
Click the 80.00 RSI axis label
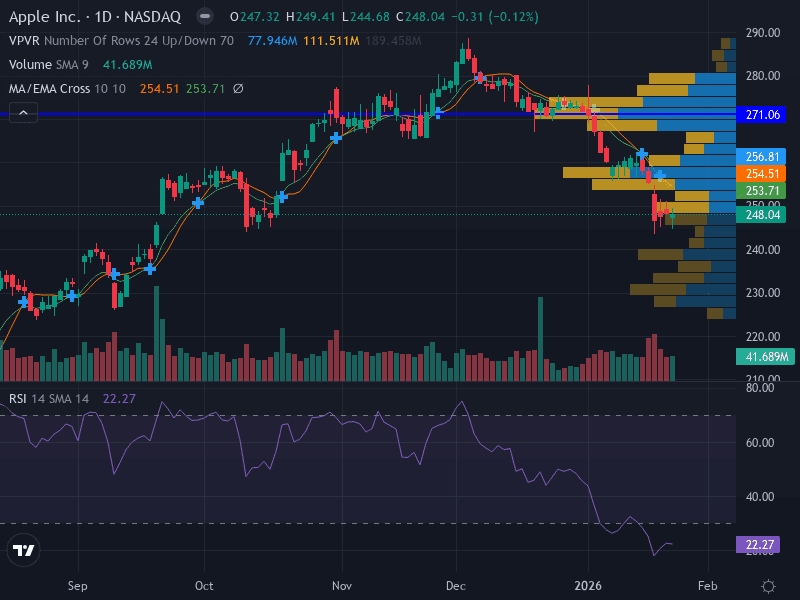point(760,388)
